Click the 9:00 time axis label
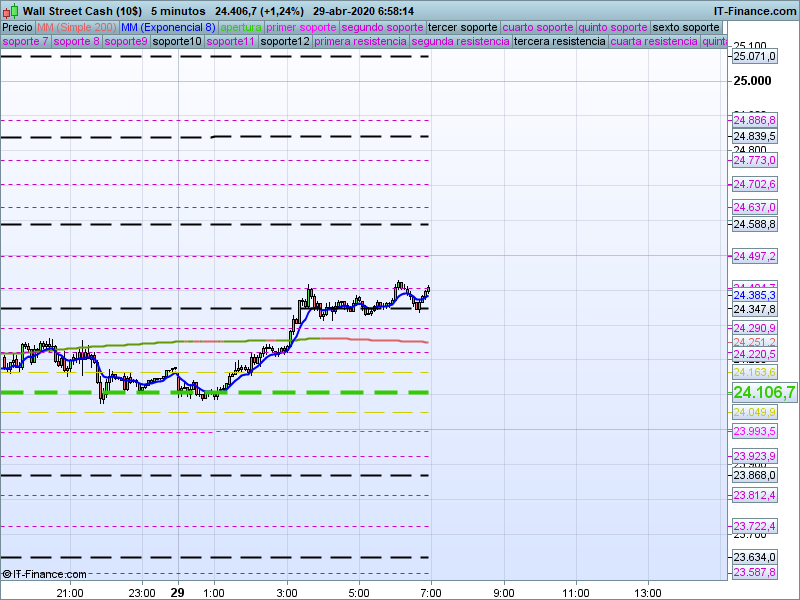Screen dimensions: 800x600 click(x=504, y=593)
